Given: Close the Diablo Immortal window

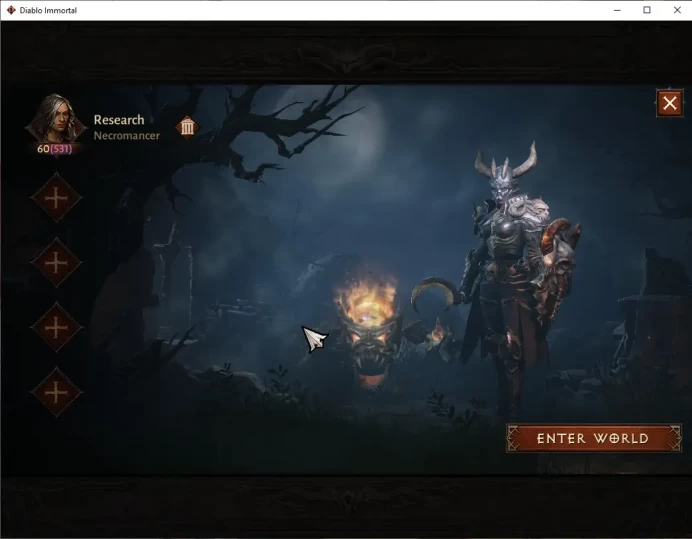Looking at the screenshot, I should coord(677,10).
